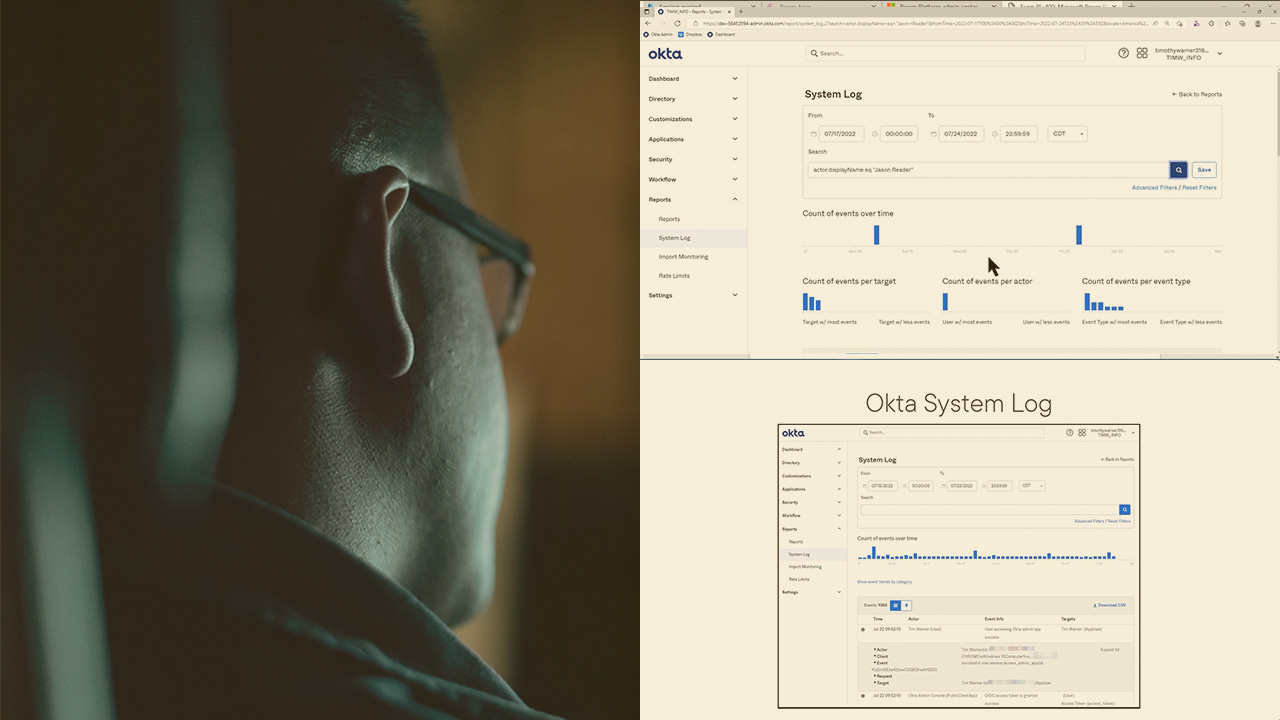Viewport: 1280px width, 720px height.
Task: Click the clock icon beside To time
Action: 995,134
